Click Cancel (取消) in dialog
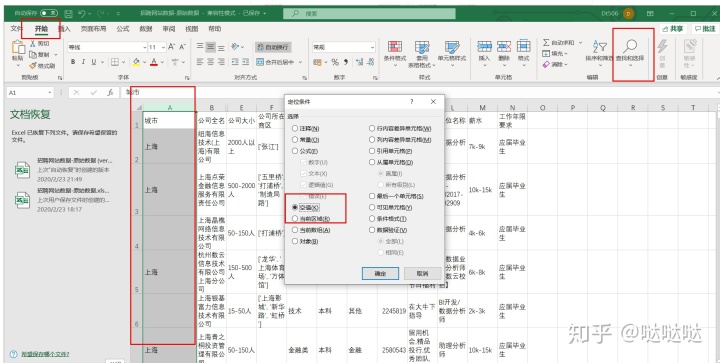Image resolution: width=720 pixels, height=363 pixels. click(422, 273)
